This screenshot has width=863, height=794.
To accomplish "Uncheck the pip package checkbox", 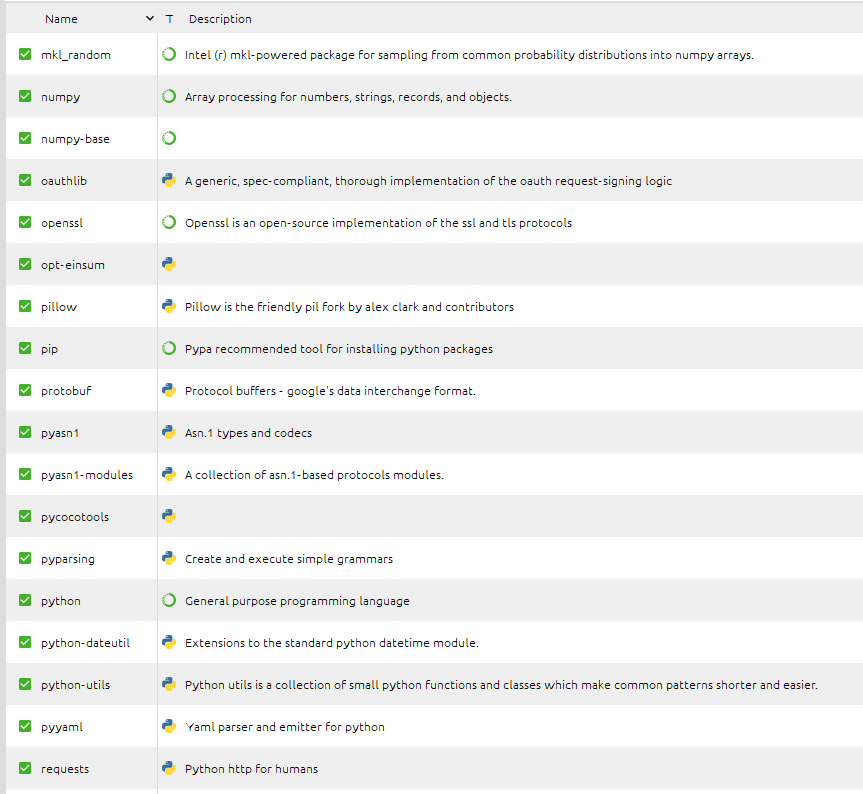I will click(25, 348).
